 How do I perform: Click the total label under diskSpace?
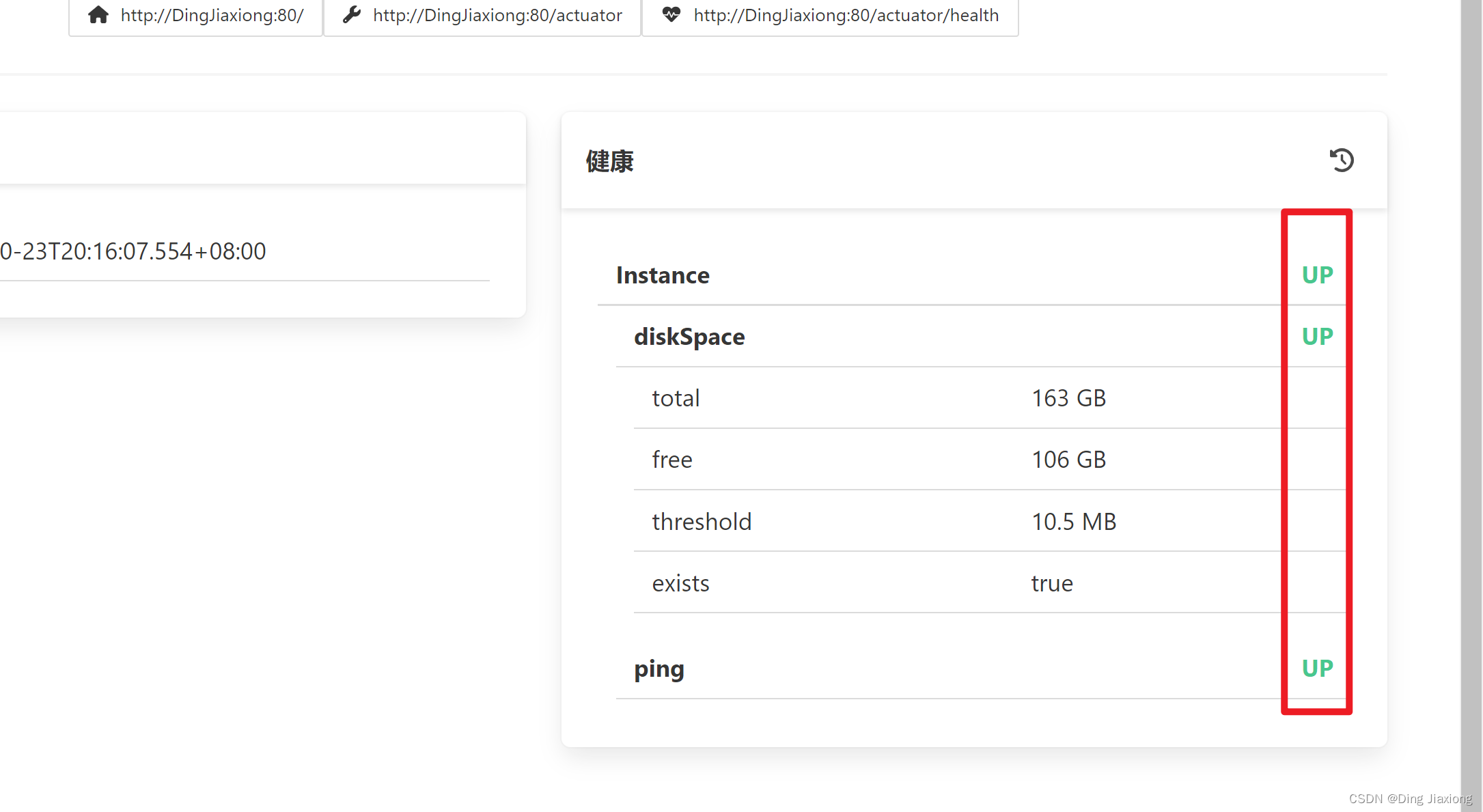(676, 398)
